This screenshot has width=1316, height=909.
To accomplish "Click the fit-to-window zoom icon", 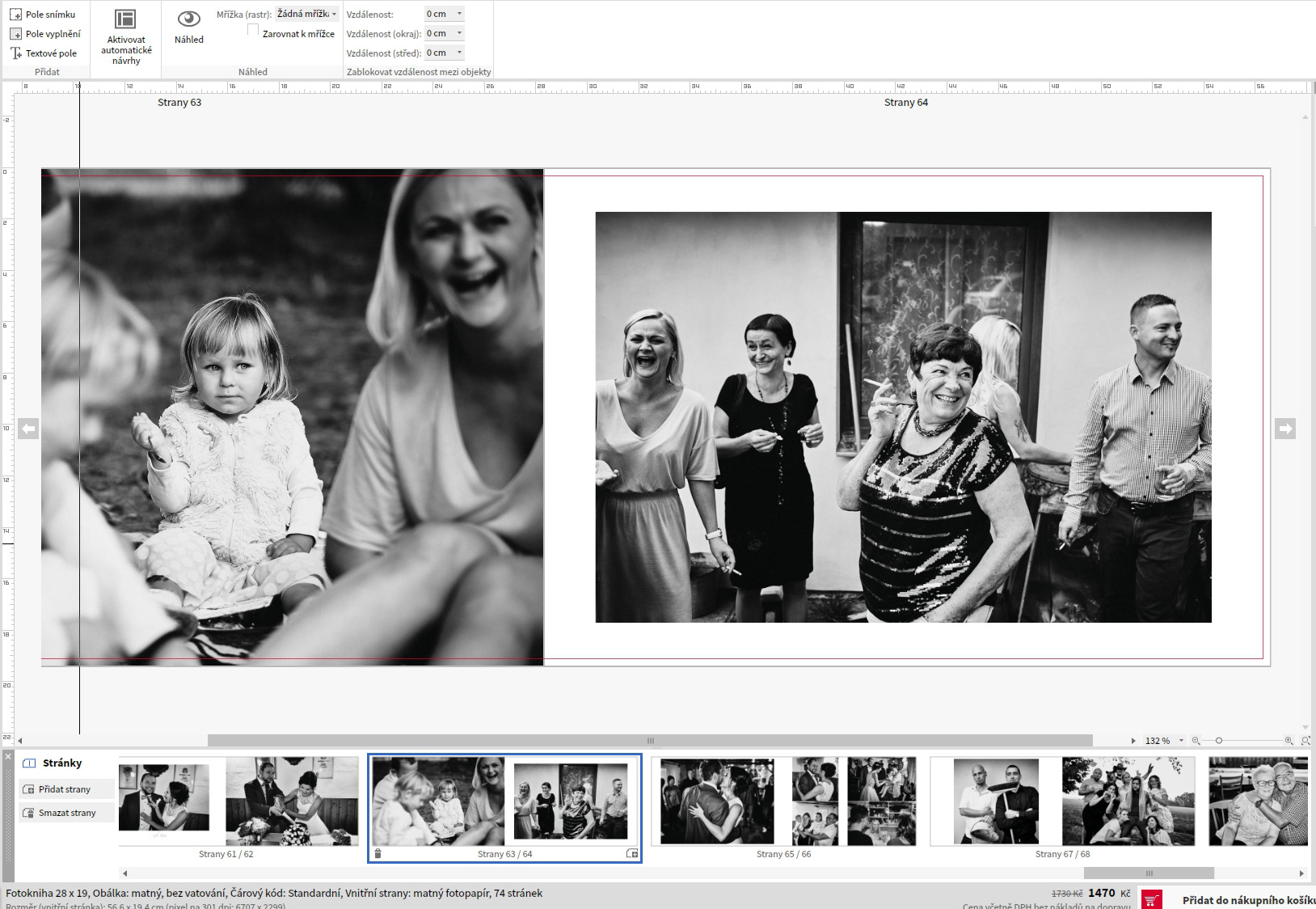I will (x=1305, y=741).
